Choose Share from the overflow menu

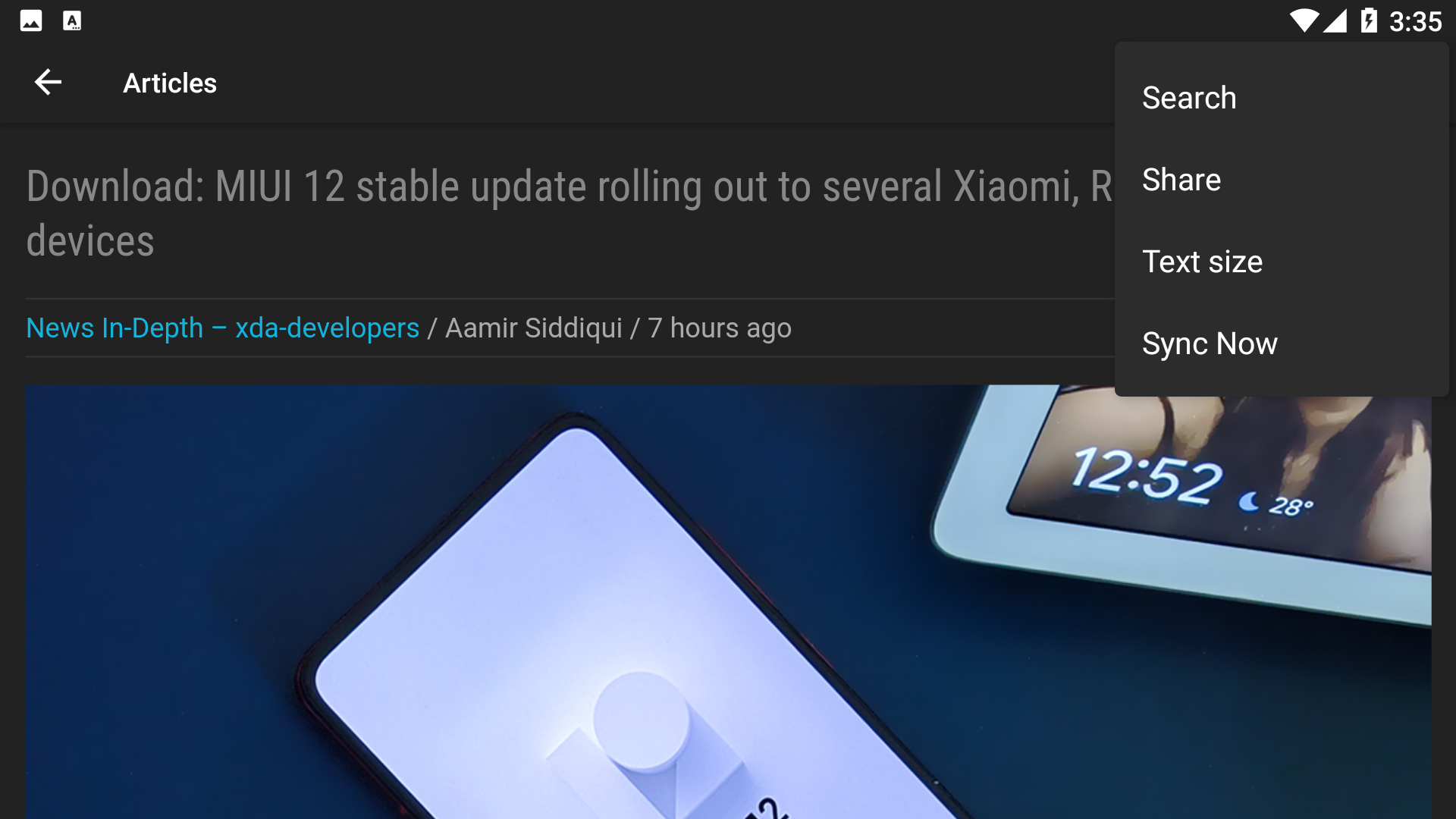(1282, 180)
